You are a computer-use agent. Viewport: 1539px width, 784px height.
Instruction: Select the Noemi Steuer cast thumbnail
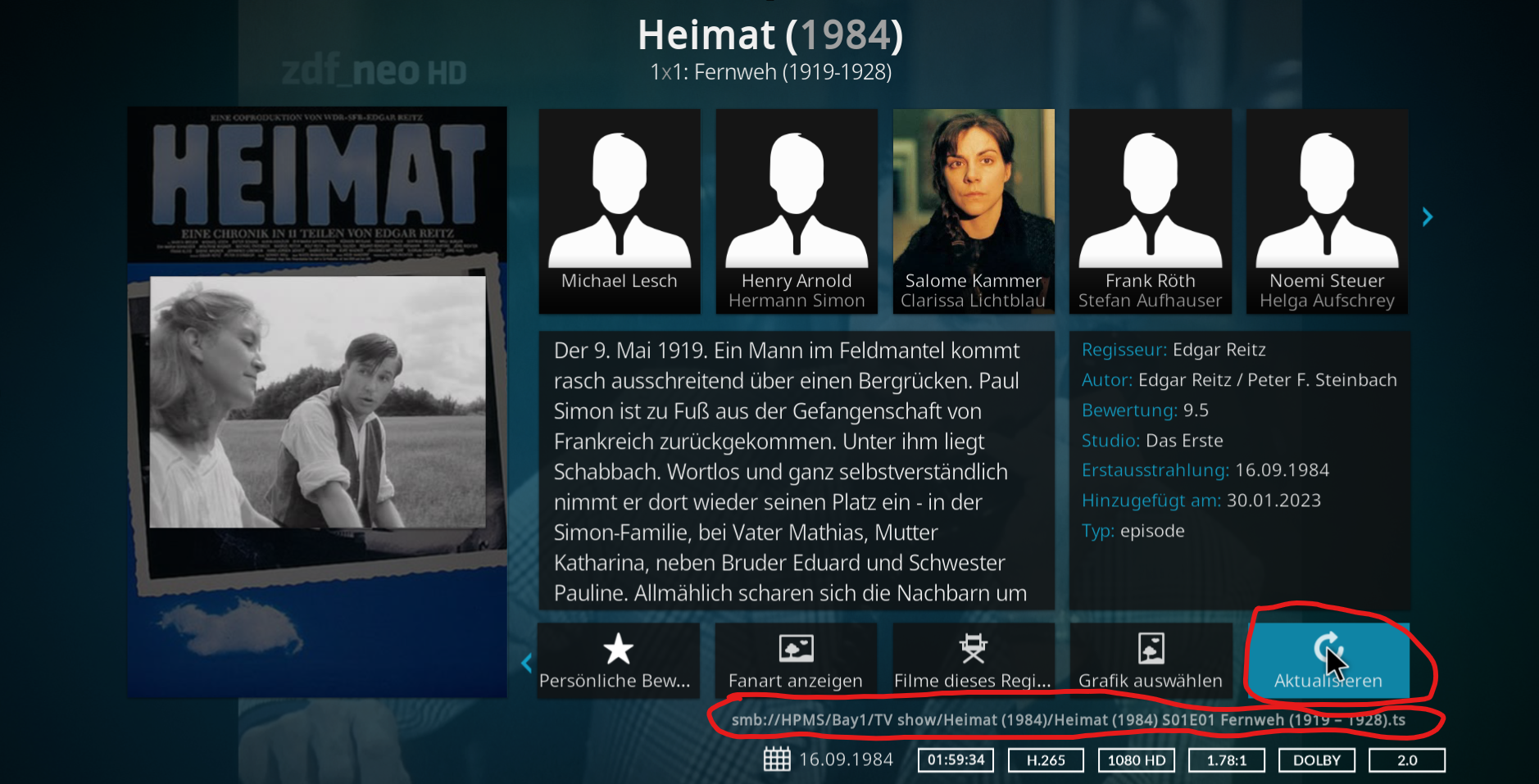(1328, 211)
